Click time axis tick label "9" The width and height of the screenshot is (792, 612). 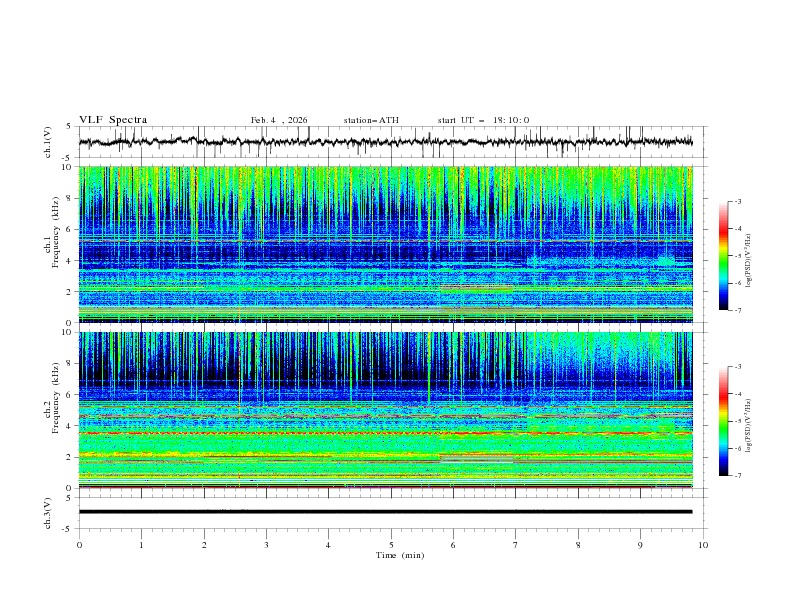640,545
